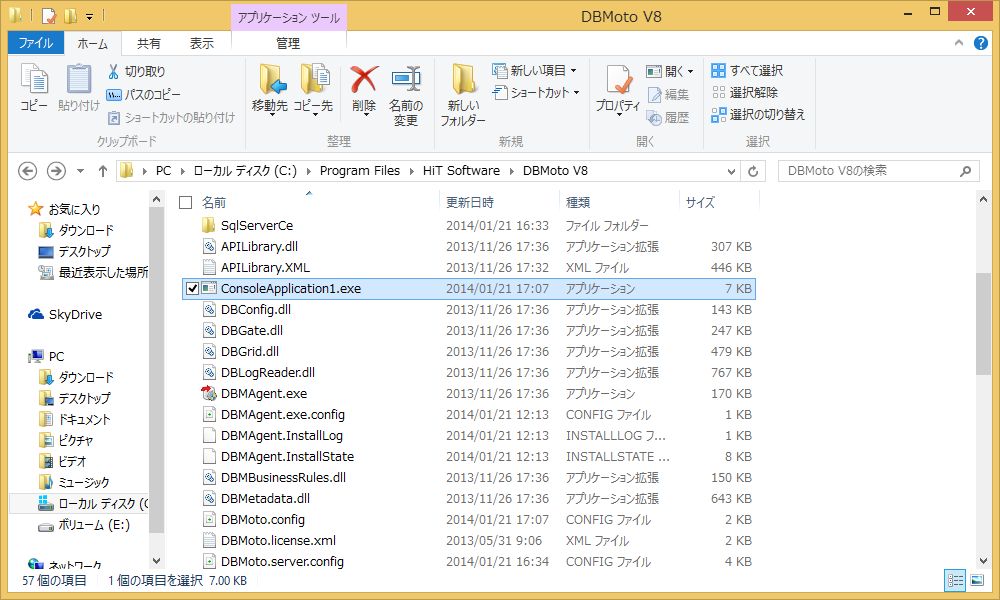
Task: Sort by the 種類 column header
Action: tap(578, 203)
